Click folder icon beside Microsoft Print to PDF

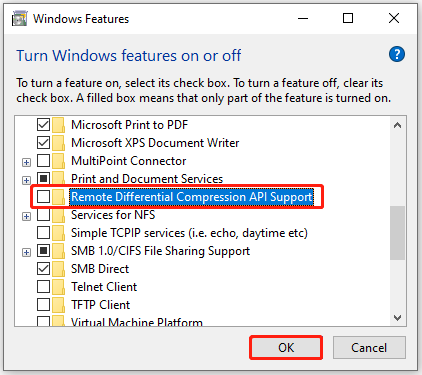pyautogui.click(x=58, y=125)
